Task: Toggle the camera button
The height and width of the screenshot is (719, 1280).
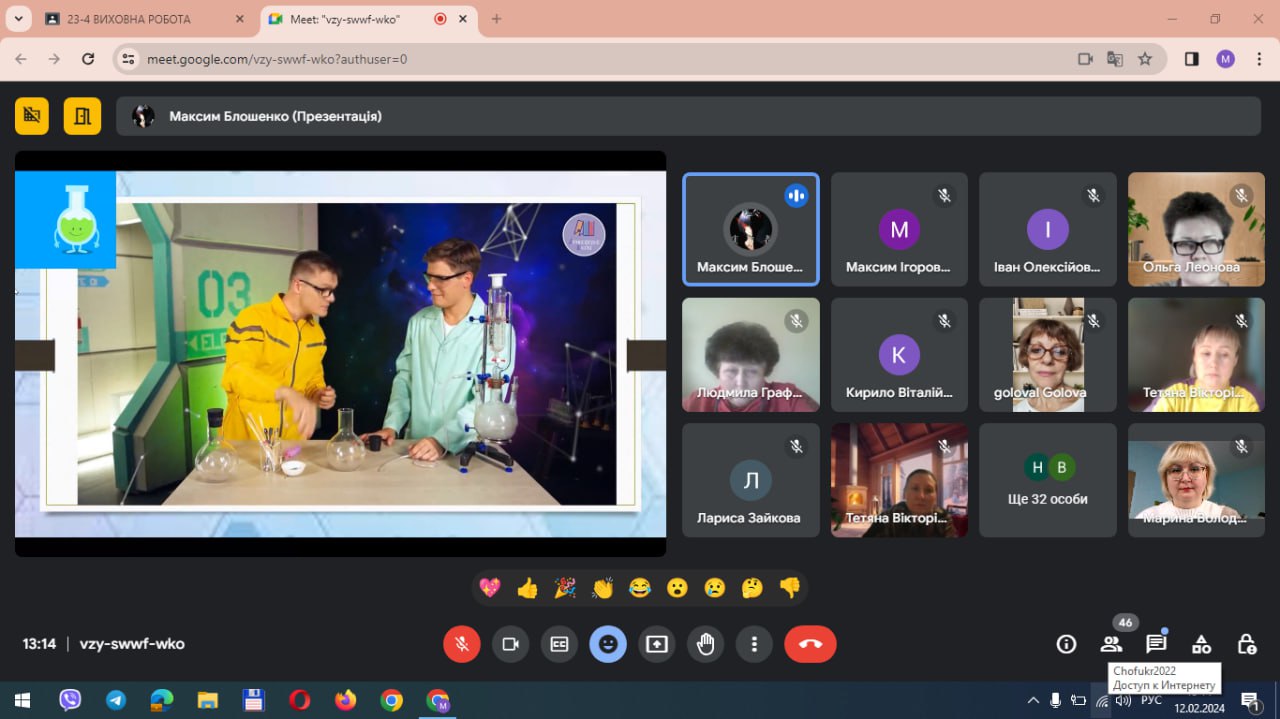Action: (x=510, y=644)
